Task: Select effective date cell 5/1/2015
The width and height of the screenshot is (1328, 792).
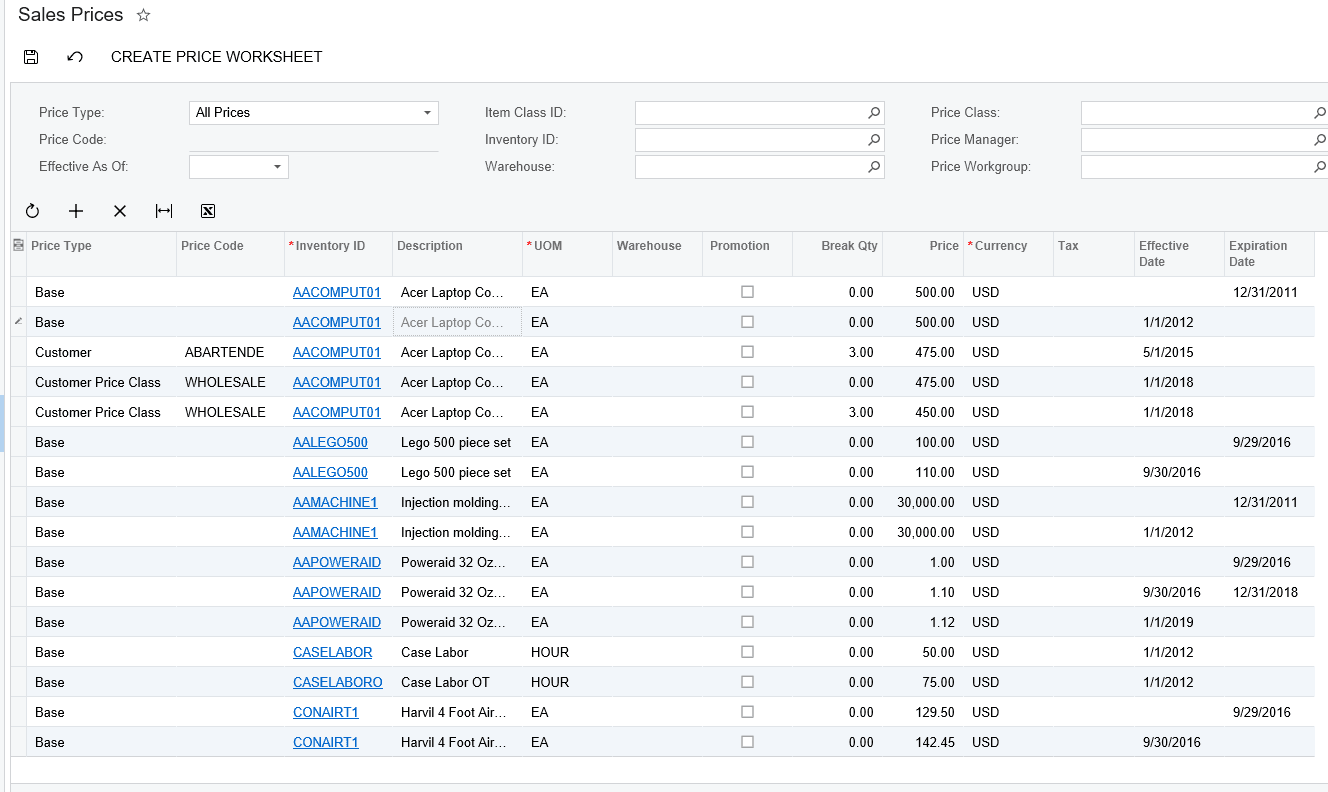Action: point(1180,352)
